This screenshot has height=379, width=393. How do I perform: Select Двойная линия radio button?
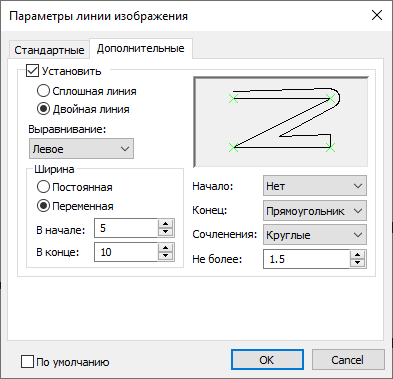[x=43, y=109]
